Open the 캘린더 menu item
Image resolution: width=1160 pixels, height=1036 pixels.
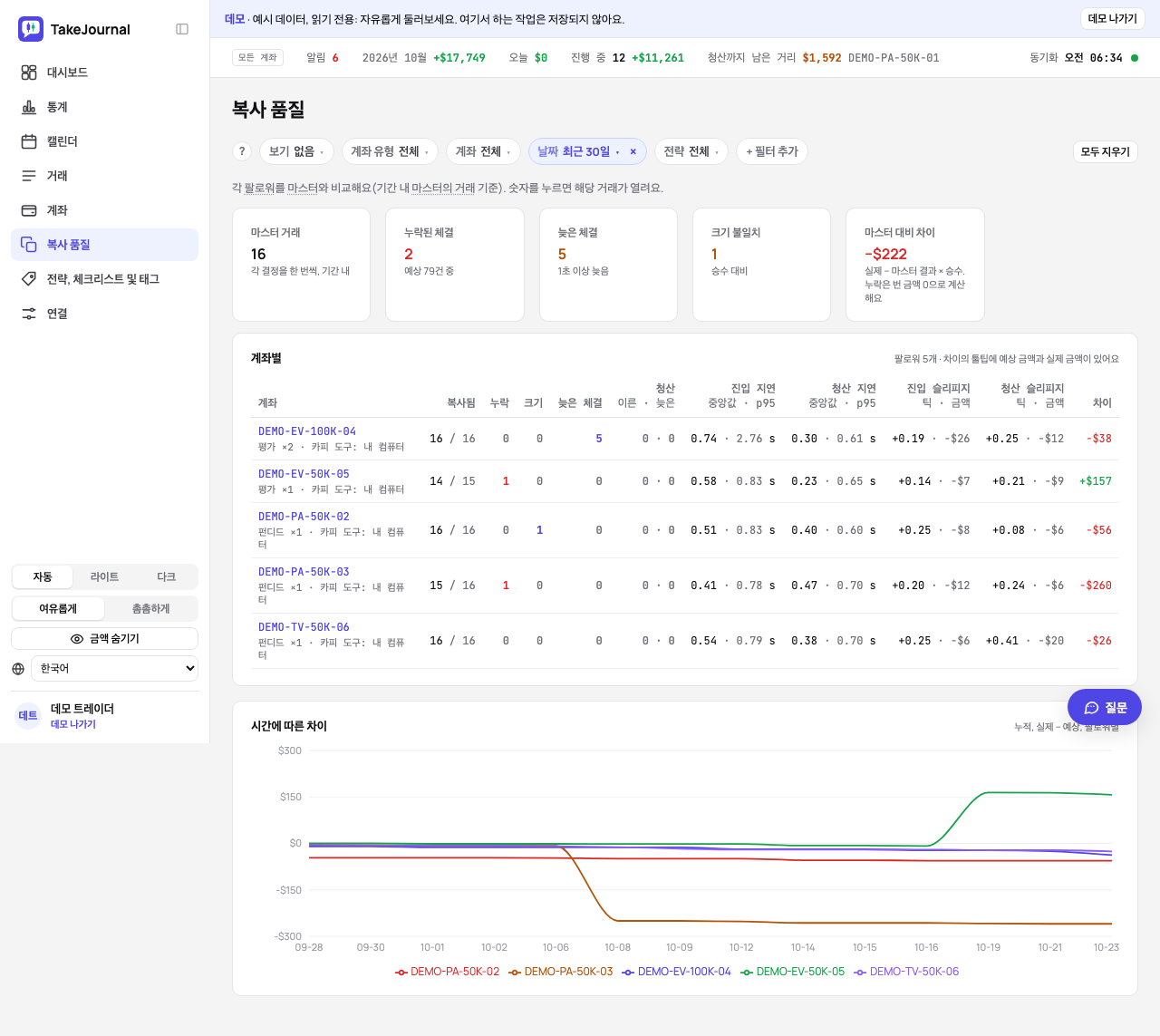pyautogui.click(x=105, y=141)
